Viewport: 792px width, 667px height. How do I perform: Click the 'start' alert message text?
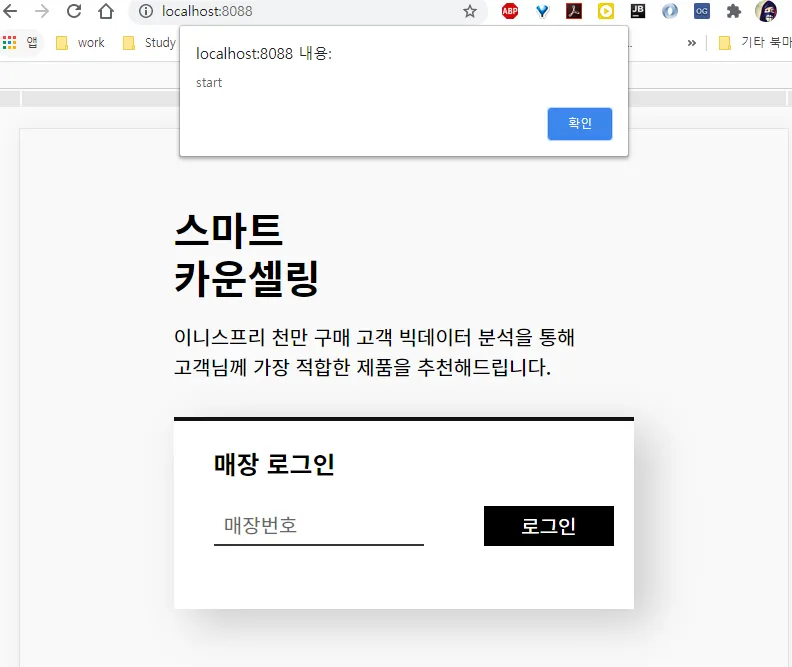(x=209, y=83)
